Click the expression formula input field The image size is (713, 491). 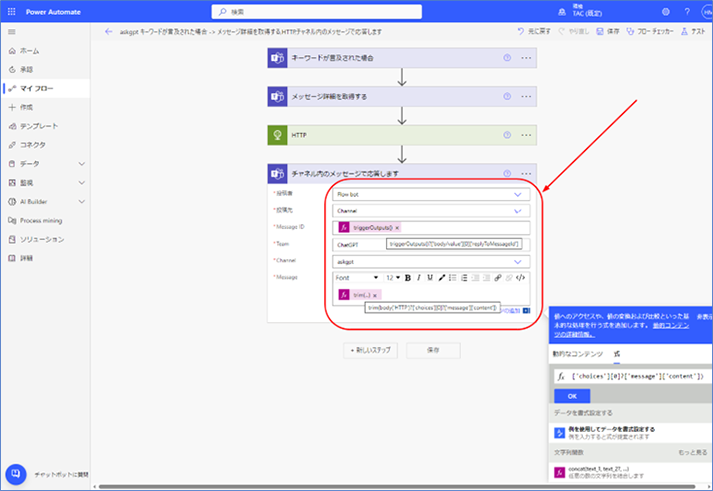click(633, 376)
